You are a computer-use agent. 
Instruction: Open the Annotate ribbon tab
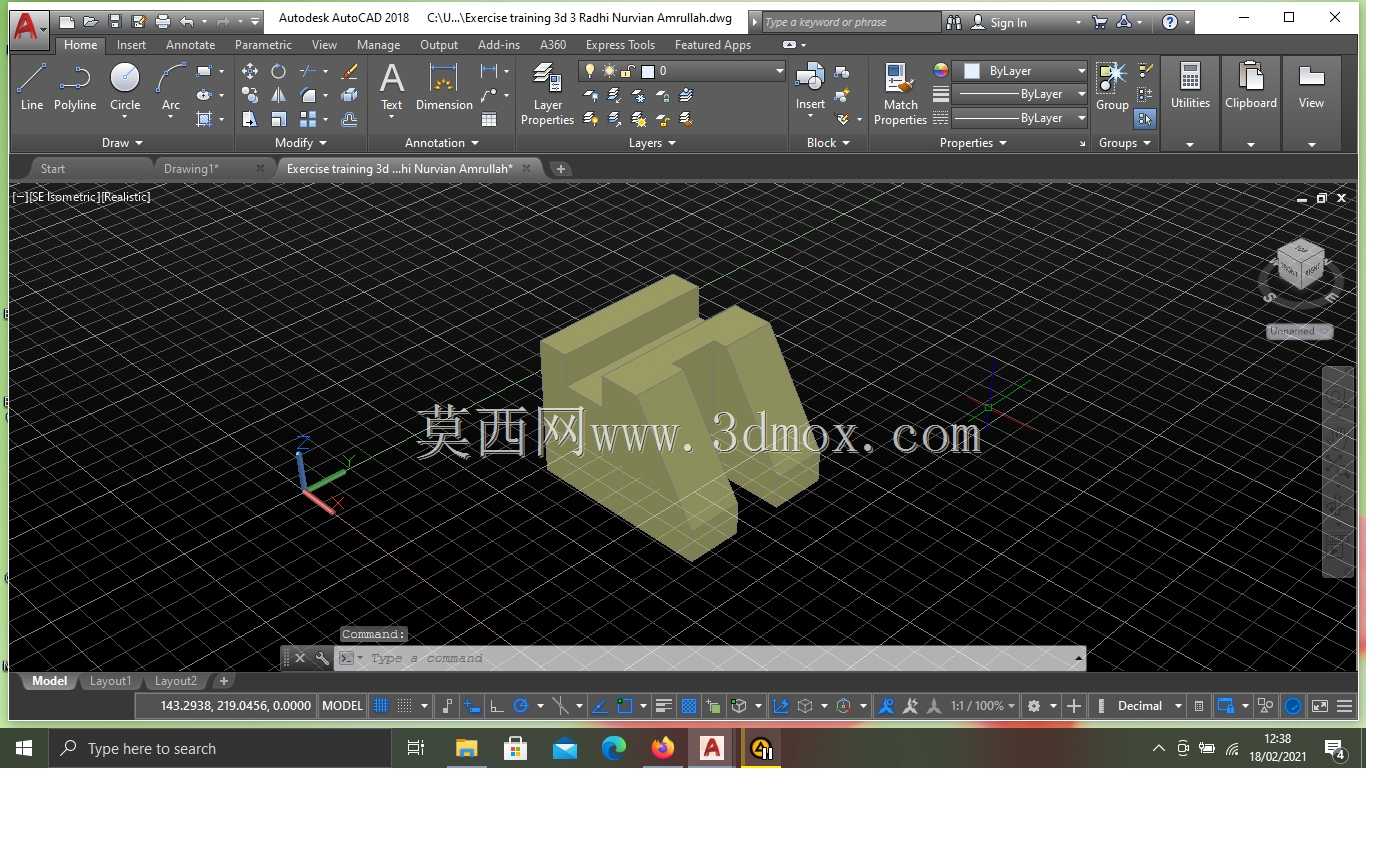pyautogui.click(x=190, y=45)
